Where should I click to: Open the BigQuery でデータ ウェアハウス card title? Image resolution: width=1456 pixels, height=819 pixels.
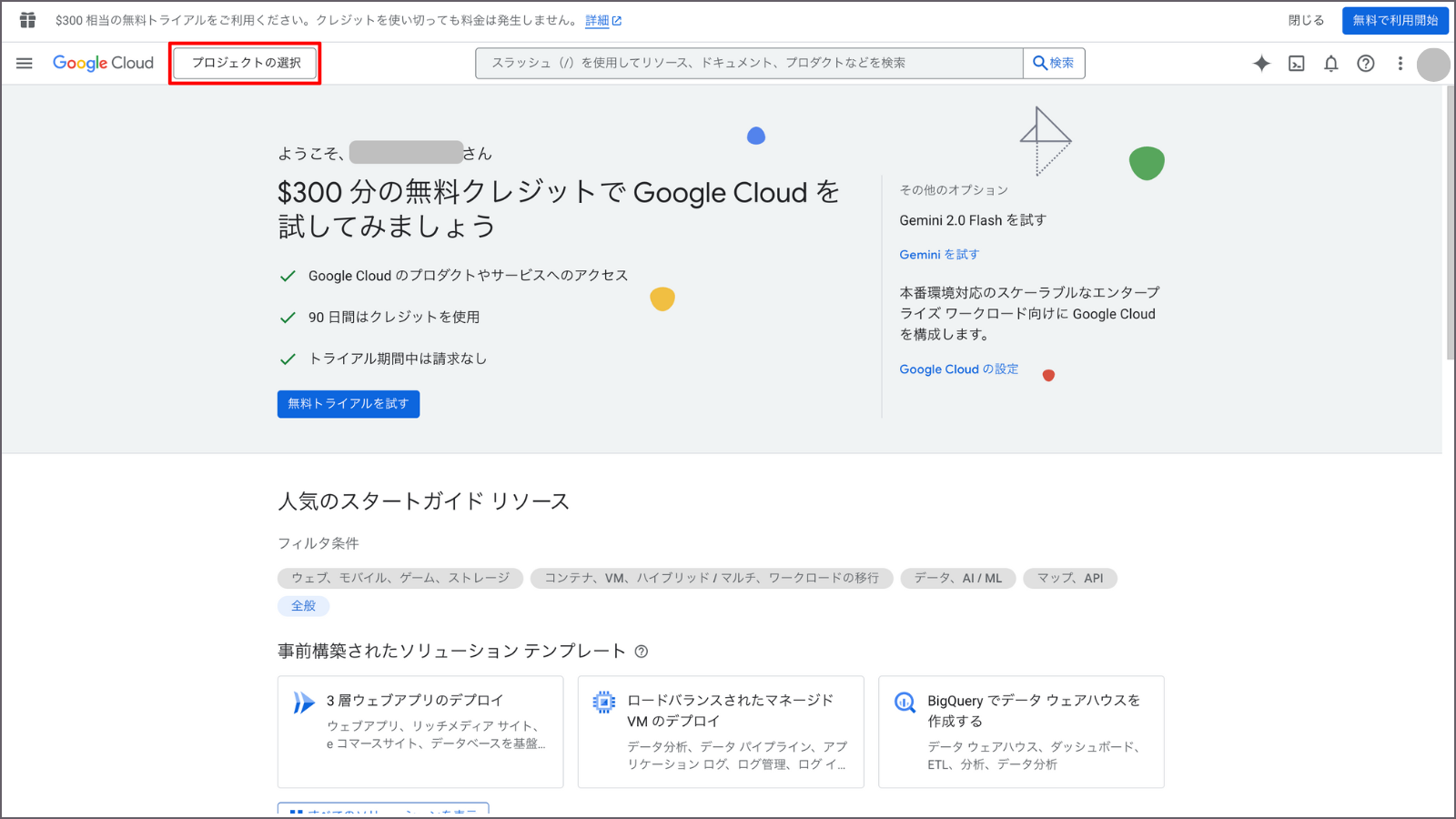[1034, 711]
